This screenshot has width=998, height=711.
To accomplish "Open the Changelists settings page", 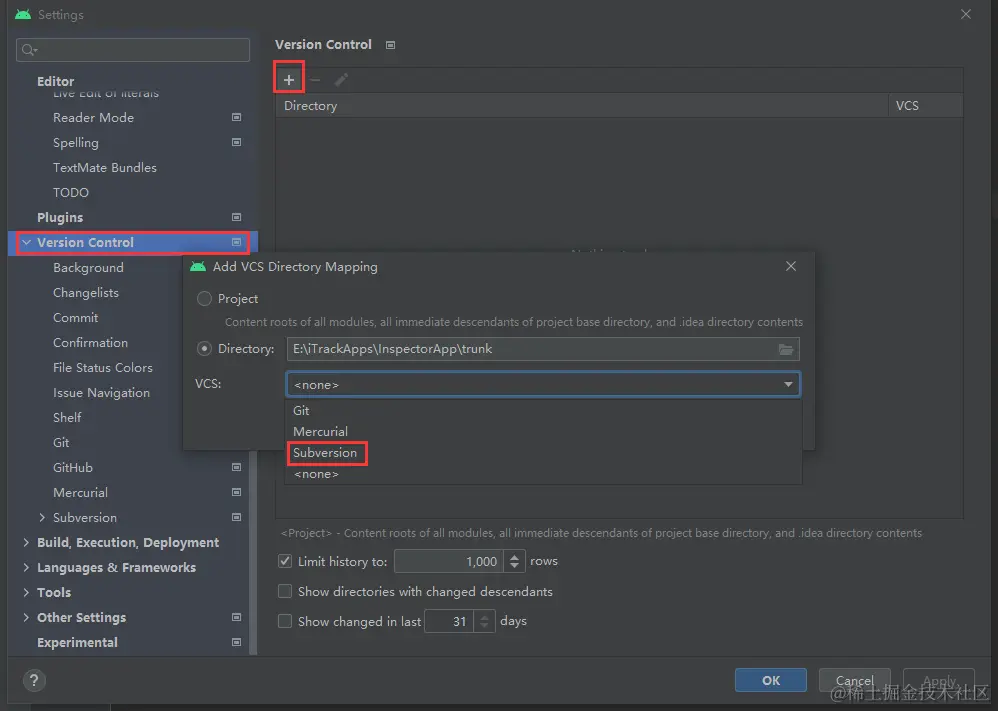I will click(x=86, y=293).
